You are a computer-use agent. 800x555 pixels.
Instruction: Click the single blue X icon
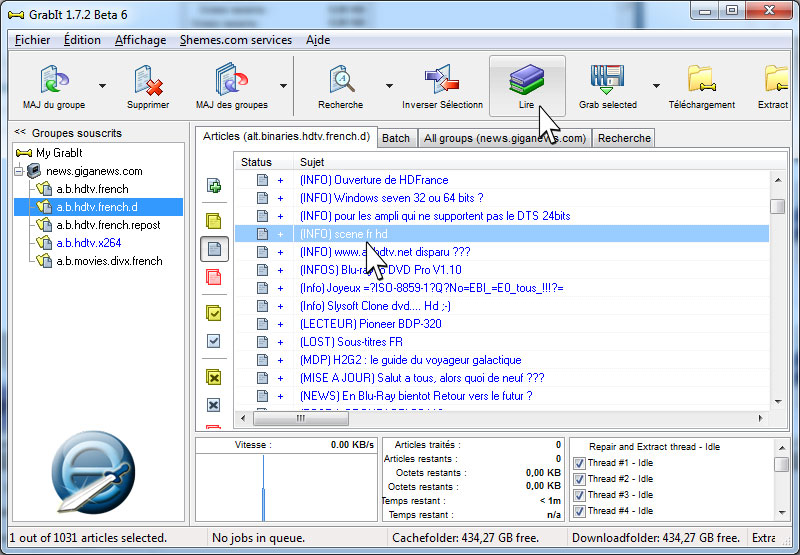click(214, 405)
